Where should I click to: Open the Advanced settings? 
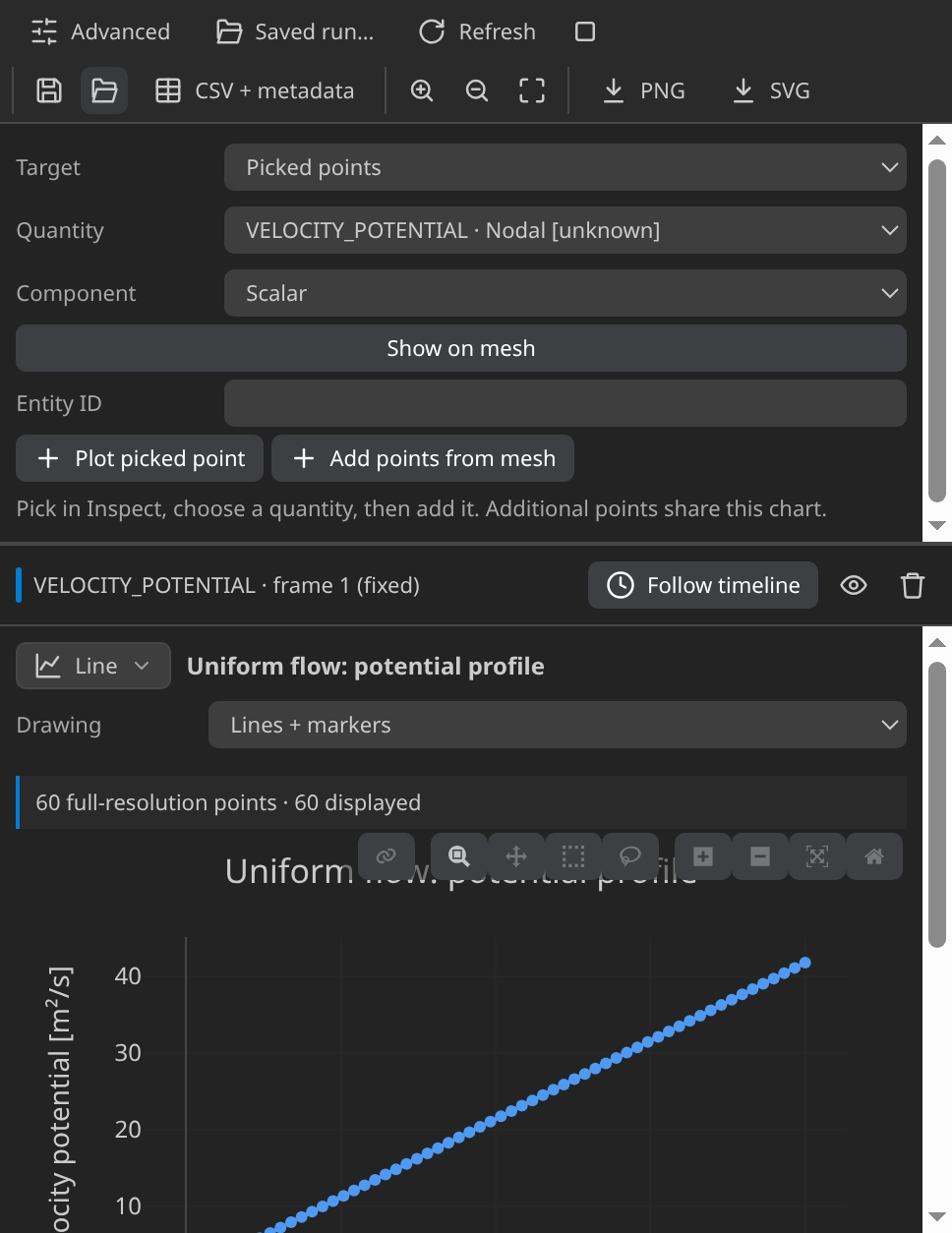[100, 31]
